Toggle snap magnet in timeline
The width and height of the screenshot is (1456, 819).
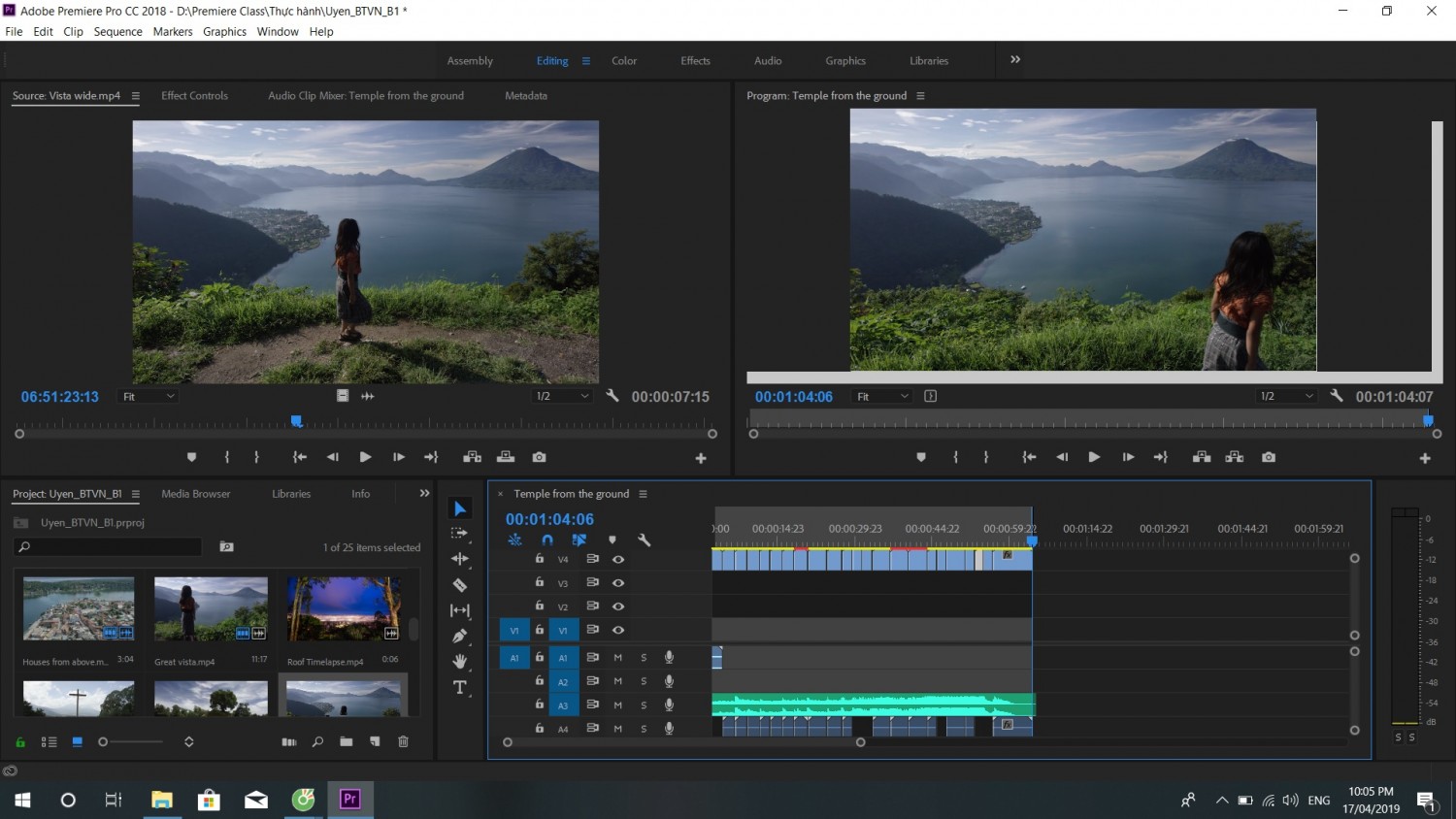pyautogui.click(x=547, y=541)
